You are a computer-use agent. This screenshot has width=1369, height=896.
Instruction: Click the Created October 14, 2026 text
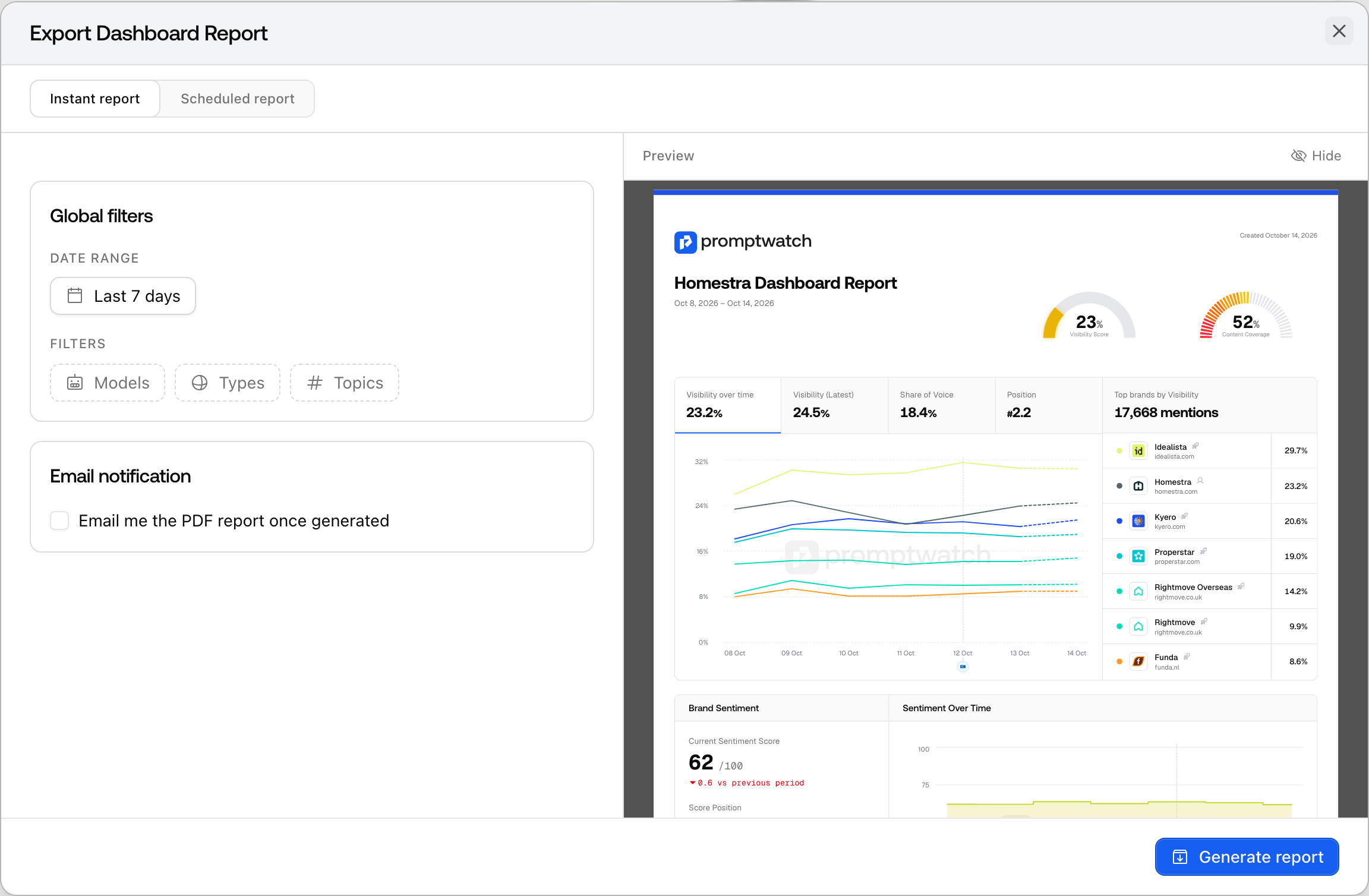pyautogui.click(x=1278, y=235)
